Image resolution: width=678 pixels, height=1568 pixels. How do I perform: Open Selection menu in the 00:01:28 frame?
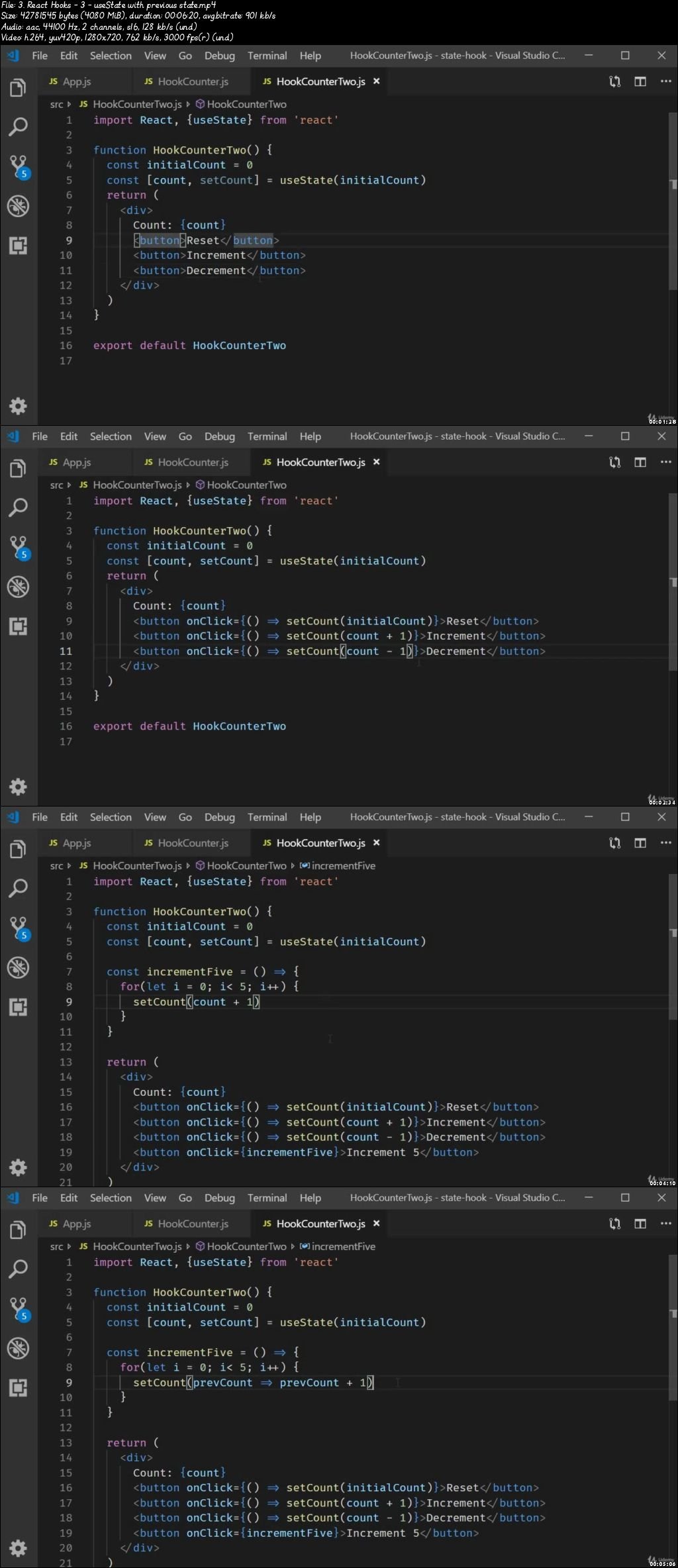pos(111,56)
